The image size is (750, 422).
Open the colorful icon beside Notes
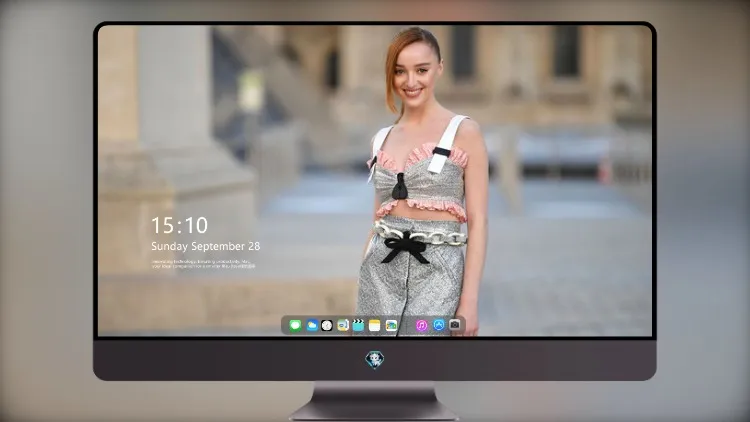coord(391,325)
